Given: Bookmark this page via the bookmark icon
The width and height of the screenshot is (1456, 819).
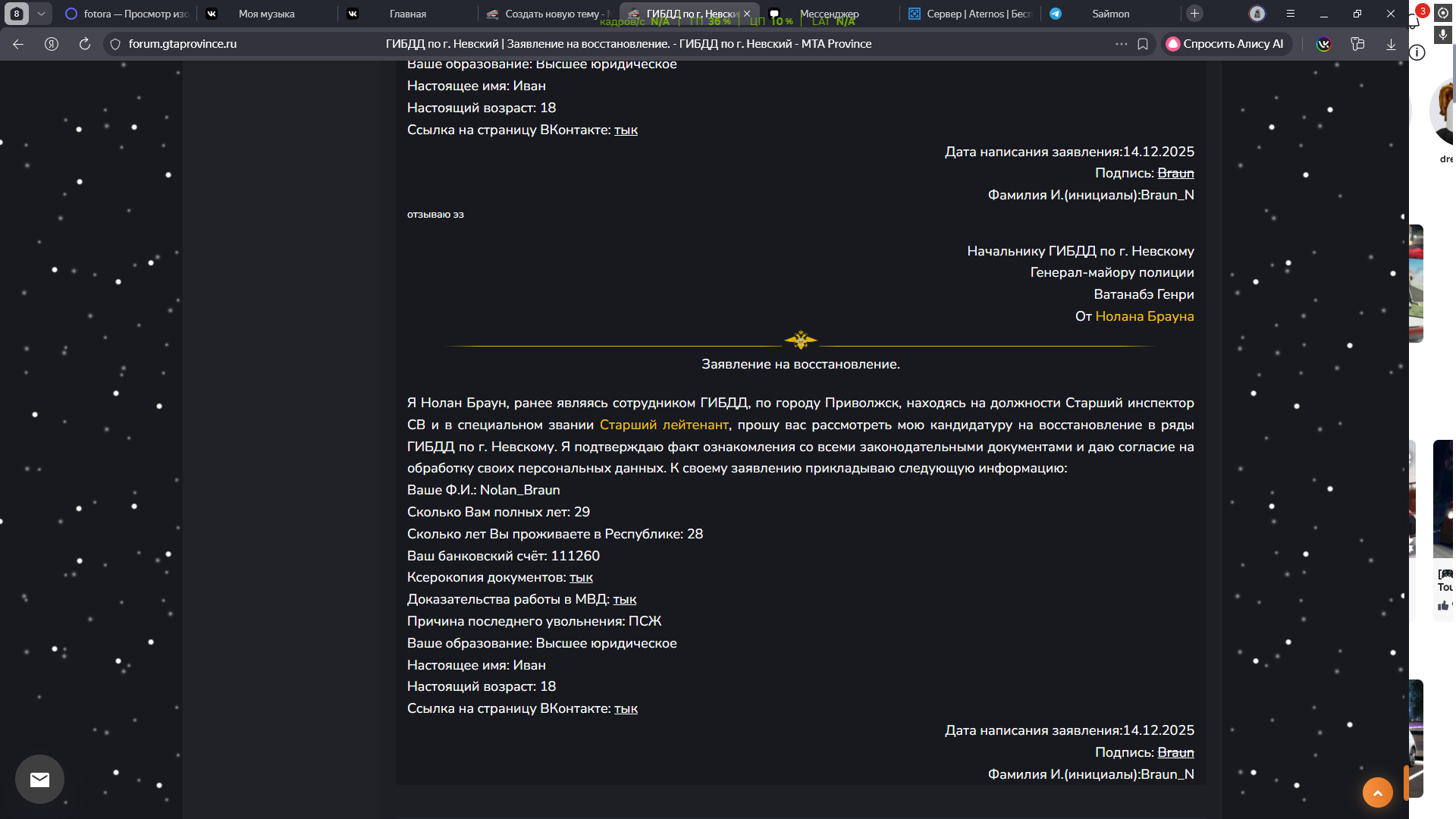Looking at the screenshot, I should pyautogui.click(x=1143, y=44).
